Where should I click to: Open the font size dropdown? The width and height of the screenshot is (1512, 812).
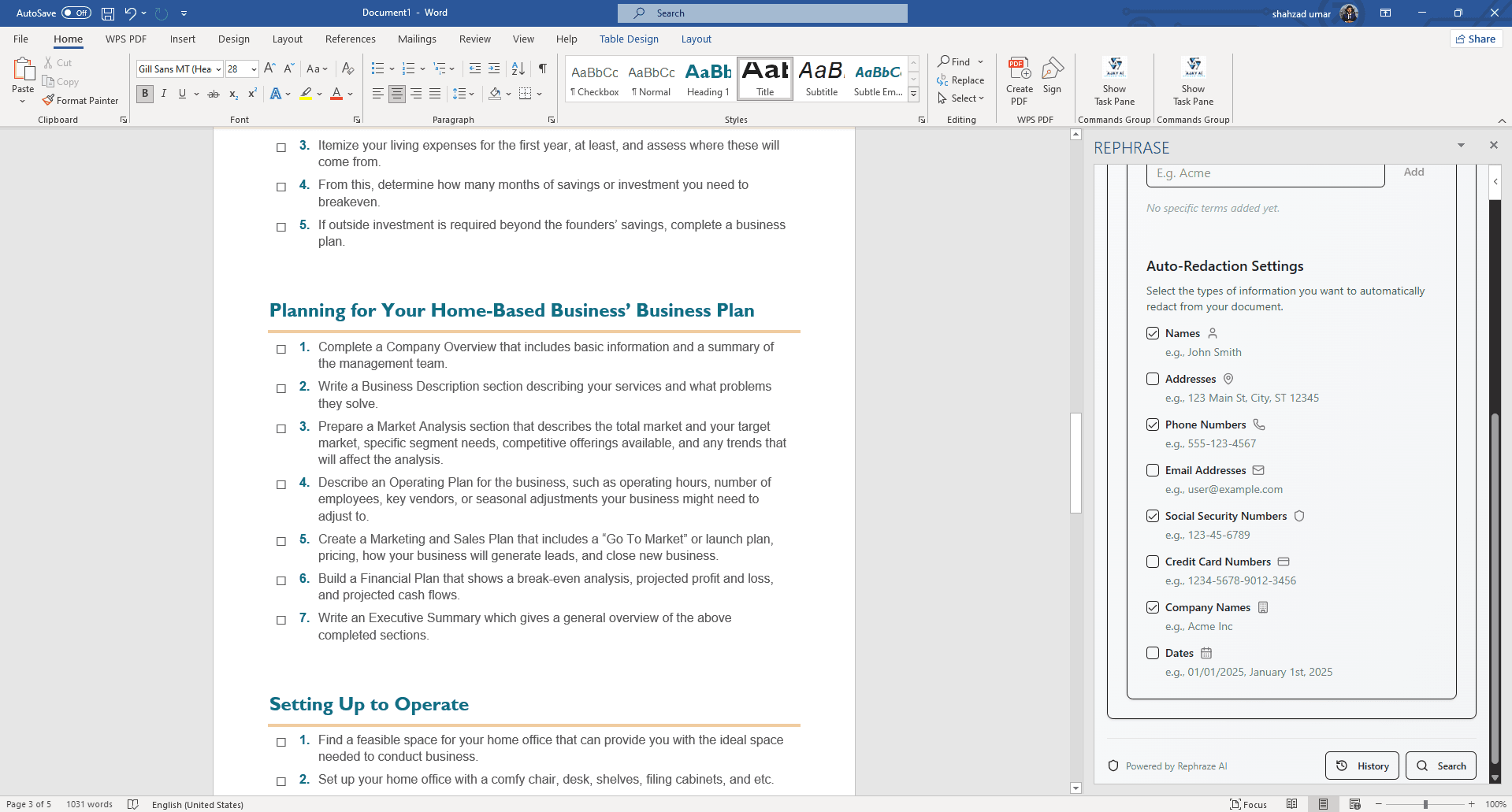point(254,69)
